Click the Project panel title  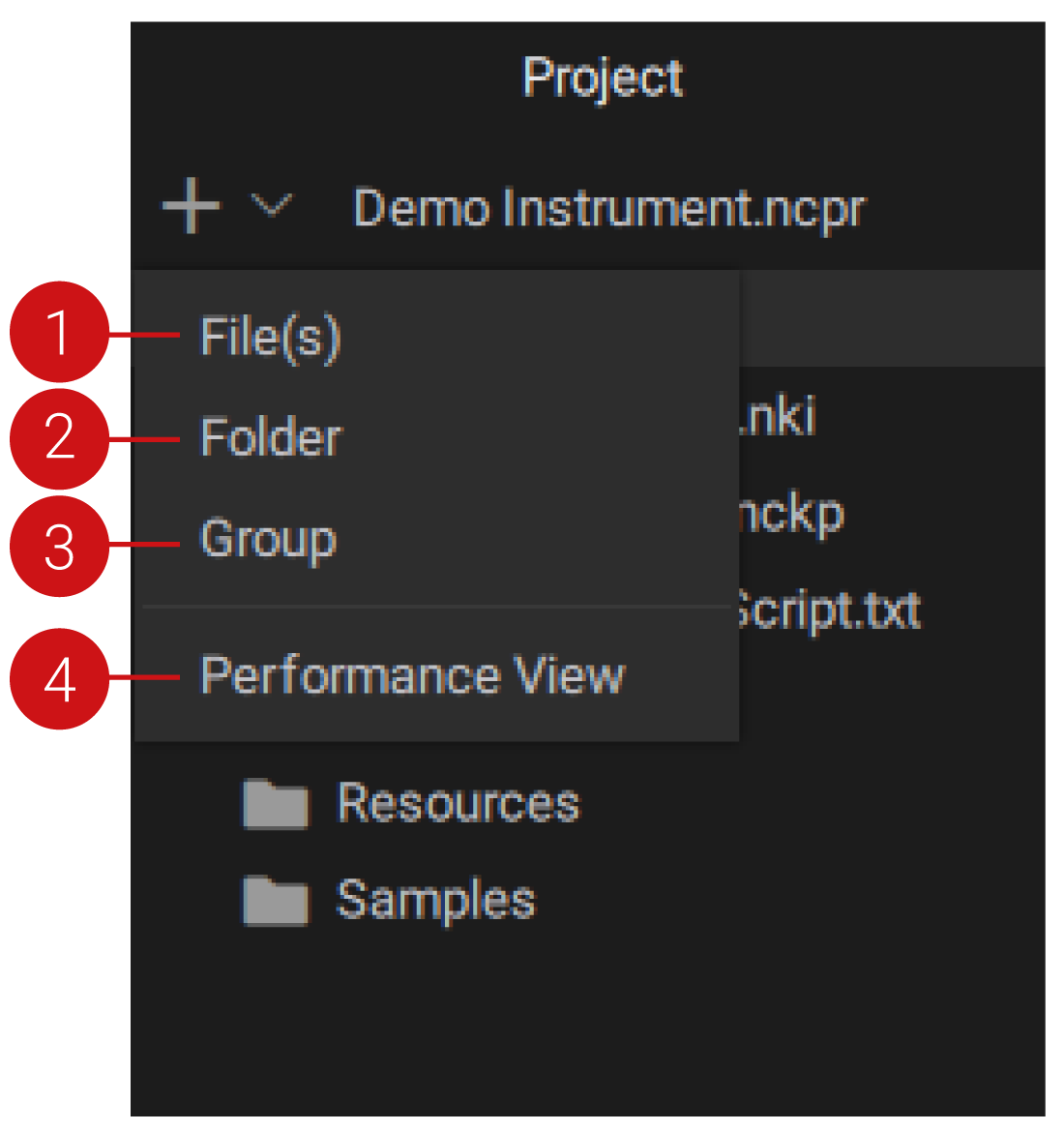coord(603,77)
